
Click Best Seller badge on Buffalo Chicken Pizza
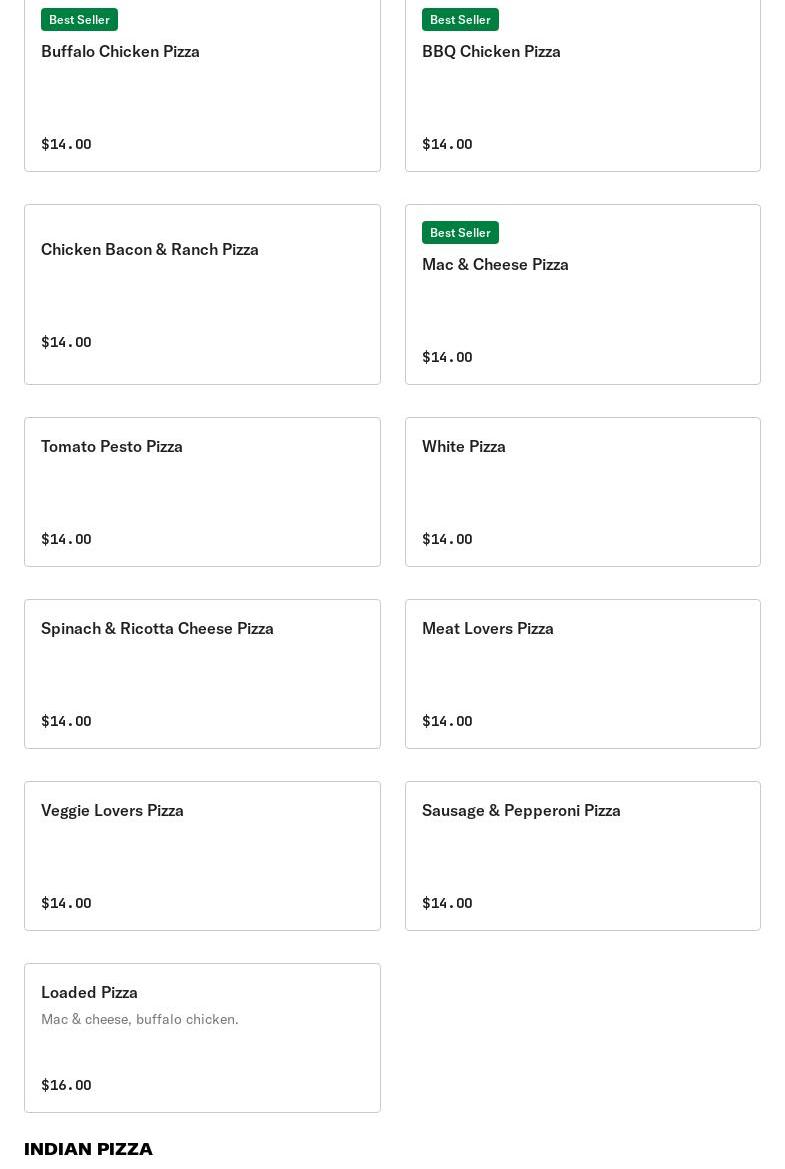coord(79,20)
